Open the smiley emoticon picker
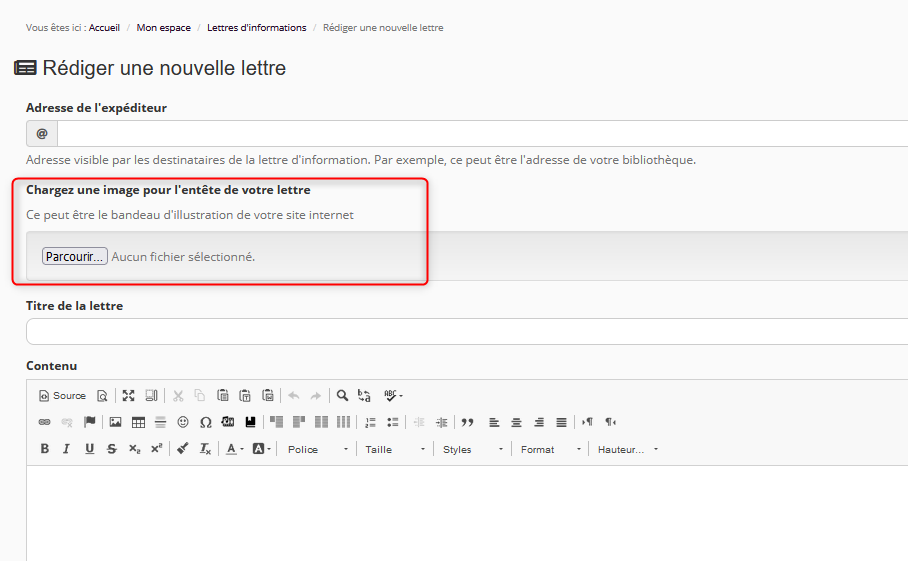Screen dimensions: 908x561 tap(183, 422)
